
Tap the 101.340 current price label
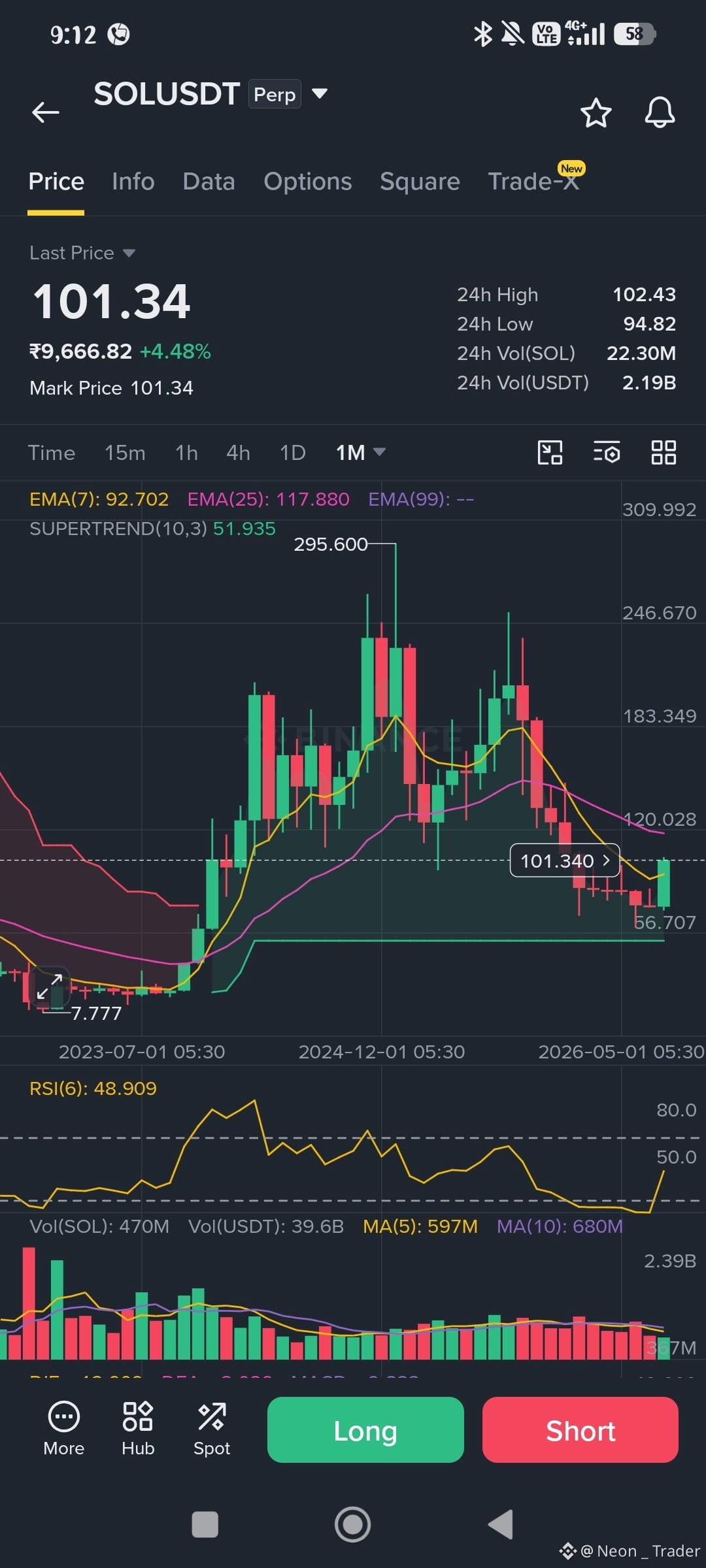point(565,860)
